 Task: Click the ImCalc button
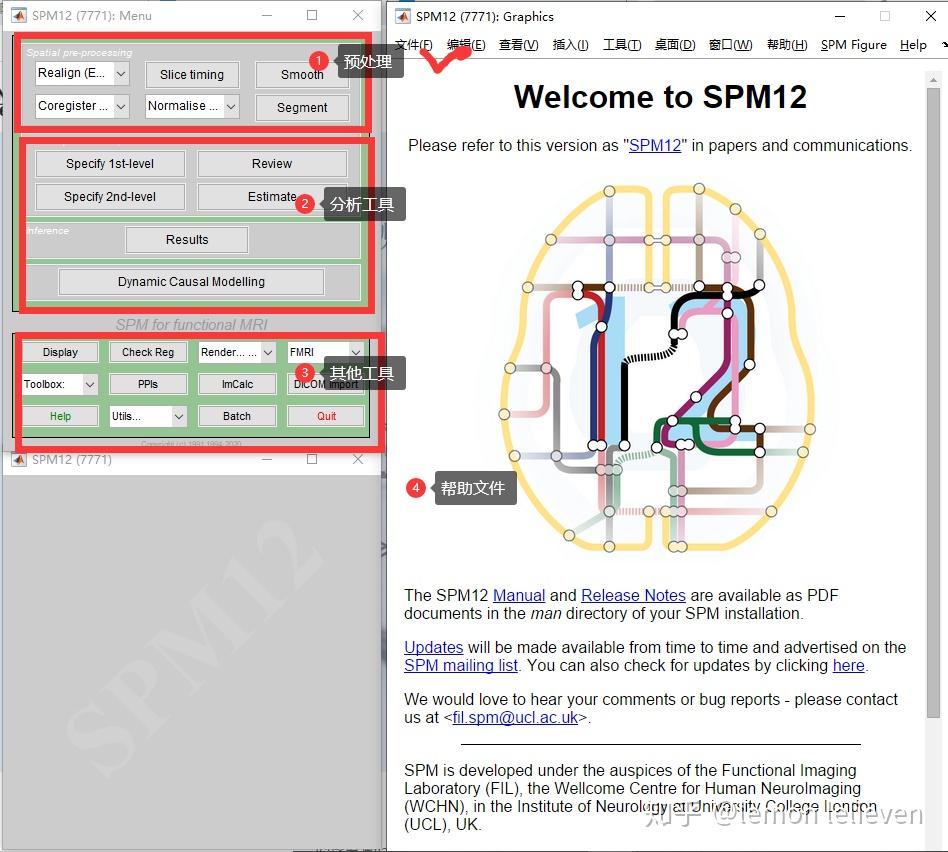click(x=237, y=384)
